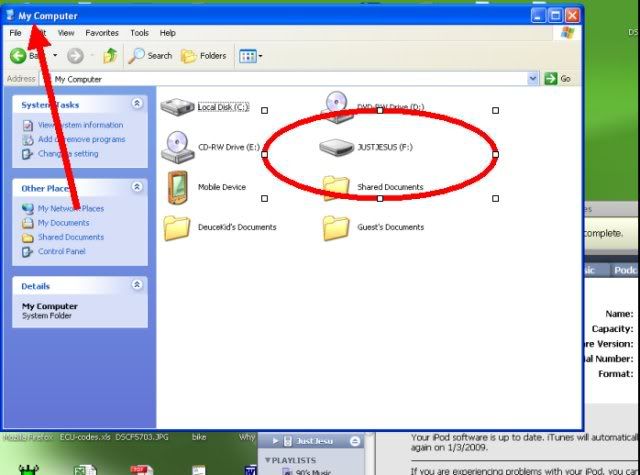
Task: Open the Mobile Device icon
Action: tap(178, 186)
